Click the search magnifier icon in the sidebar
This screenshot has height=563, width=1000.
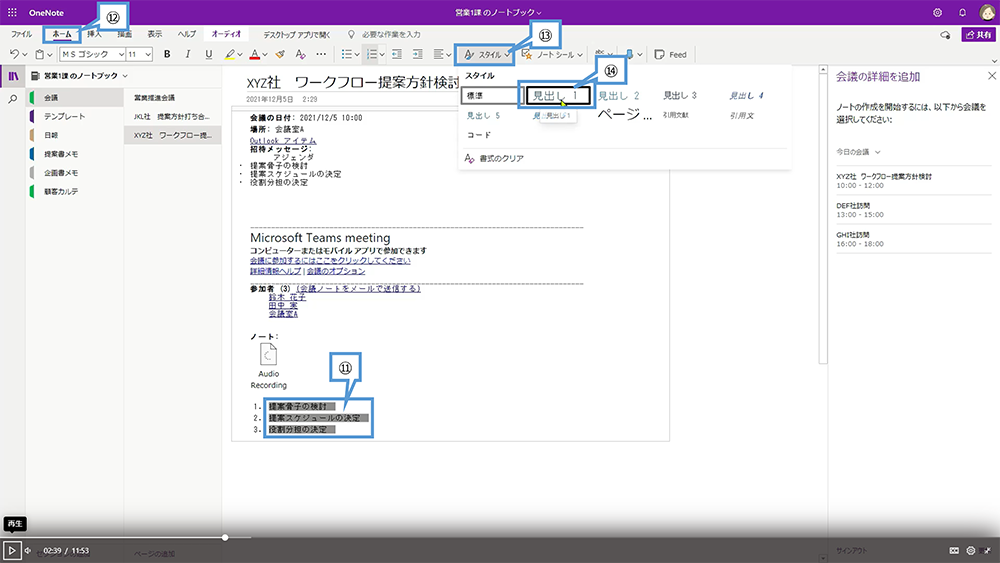coord(13,99)
